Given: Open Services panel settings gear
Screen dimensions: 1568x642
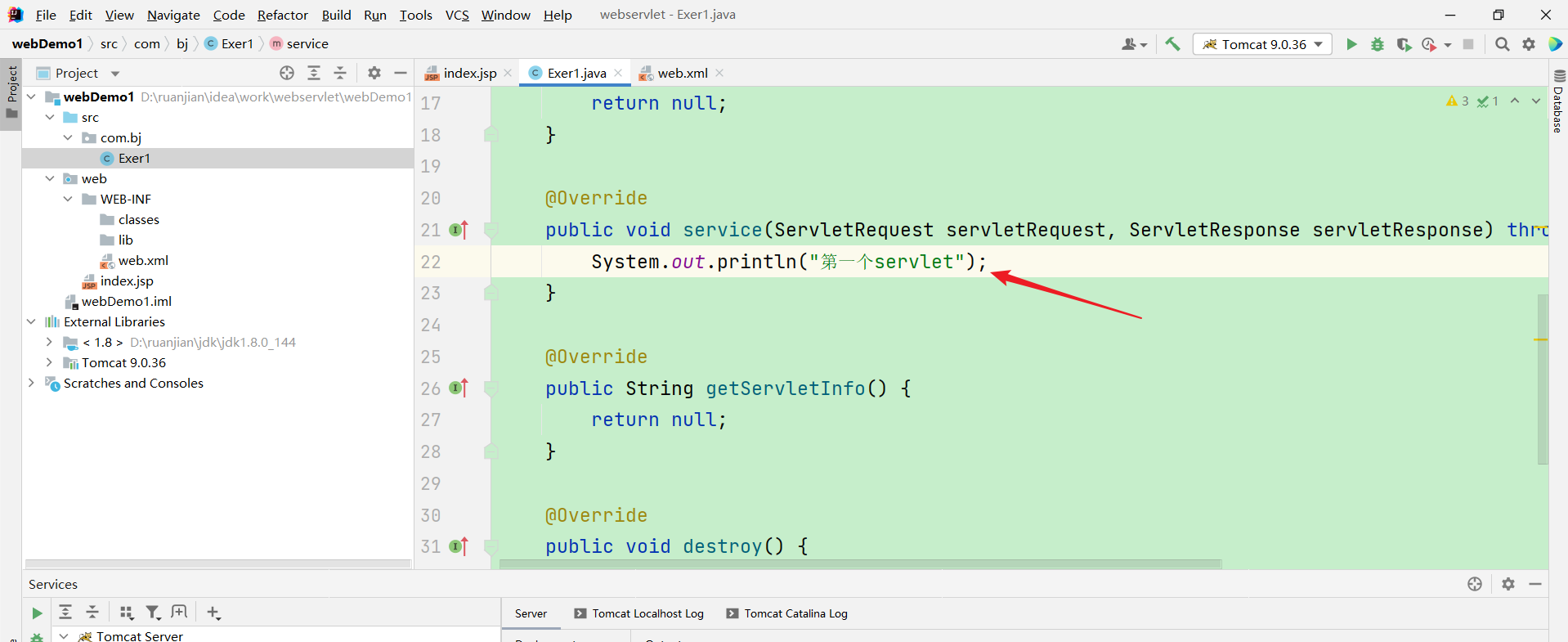Looking at the screenshot, I should [x=1508, y=584].
